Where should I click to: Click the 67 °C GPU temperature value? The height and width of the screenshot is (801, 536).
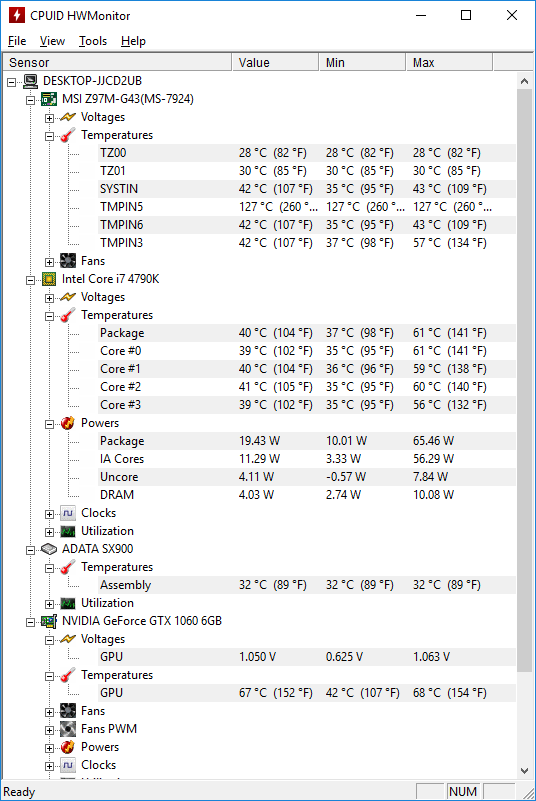(275, 693)
